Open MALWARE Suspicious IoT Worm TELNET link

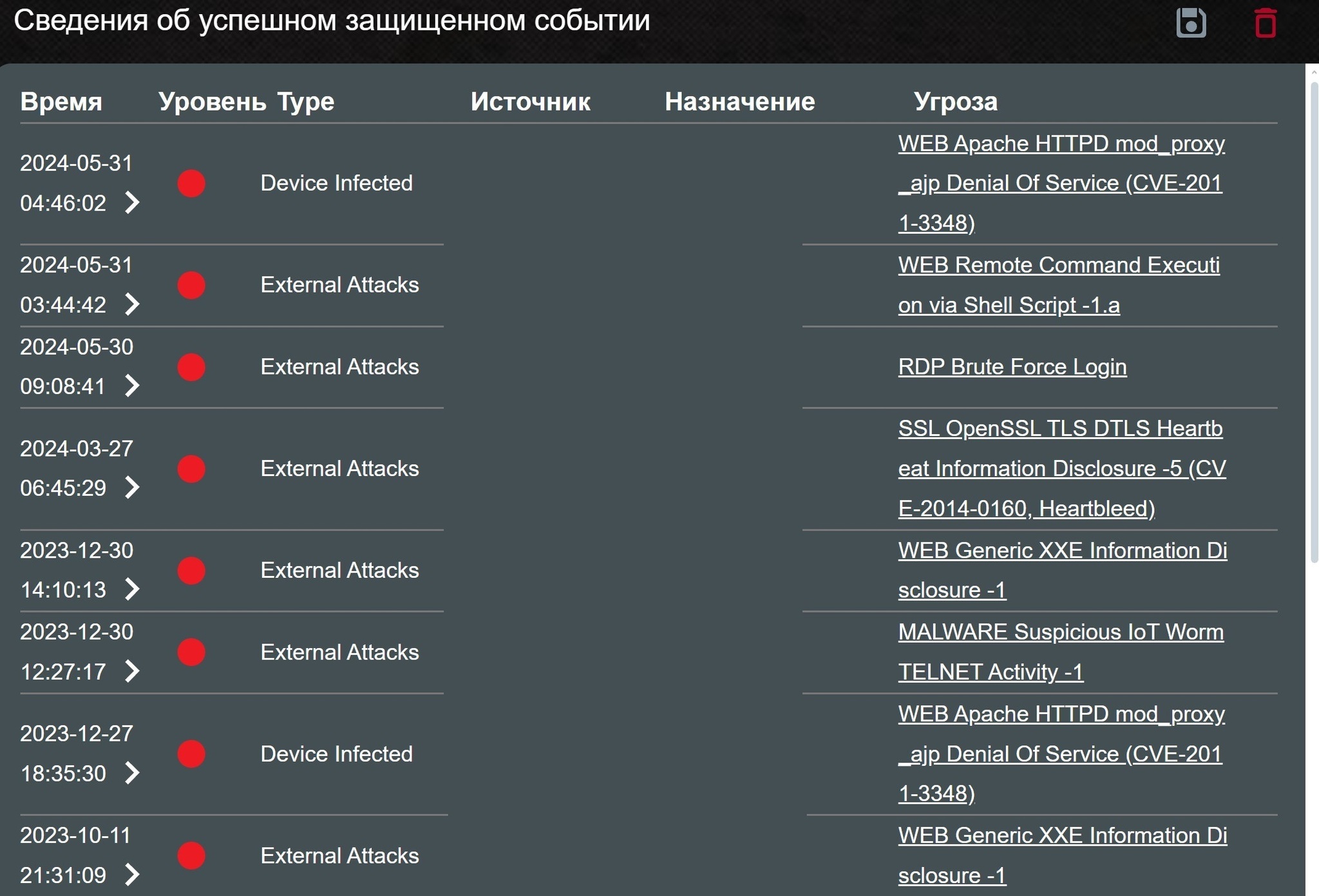(1060, 633)
